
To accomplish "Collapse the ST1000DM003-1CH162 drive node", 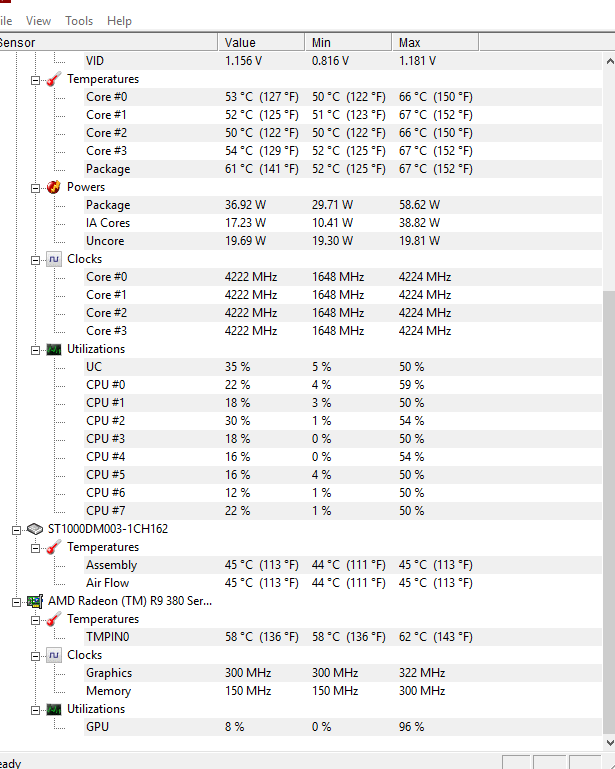I will click(x=17, y=529).
